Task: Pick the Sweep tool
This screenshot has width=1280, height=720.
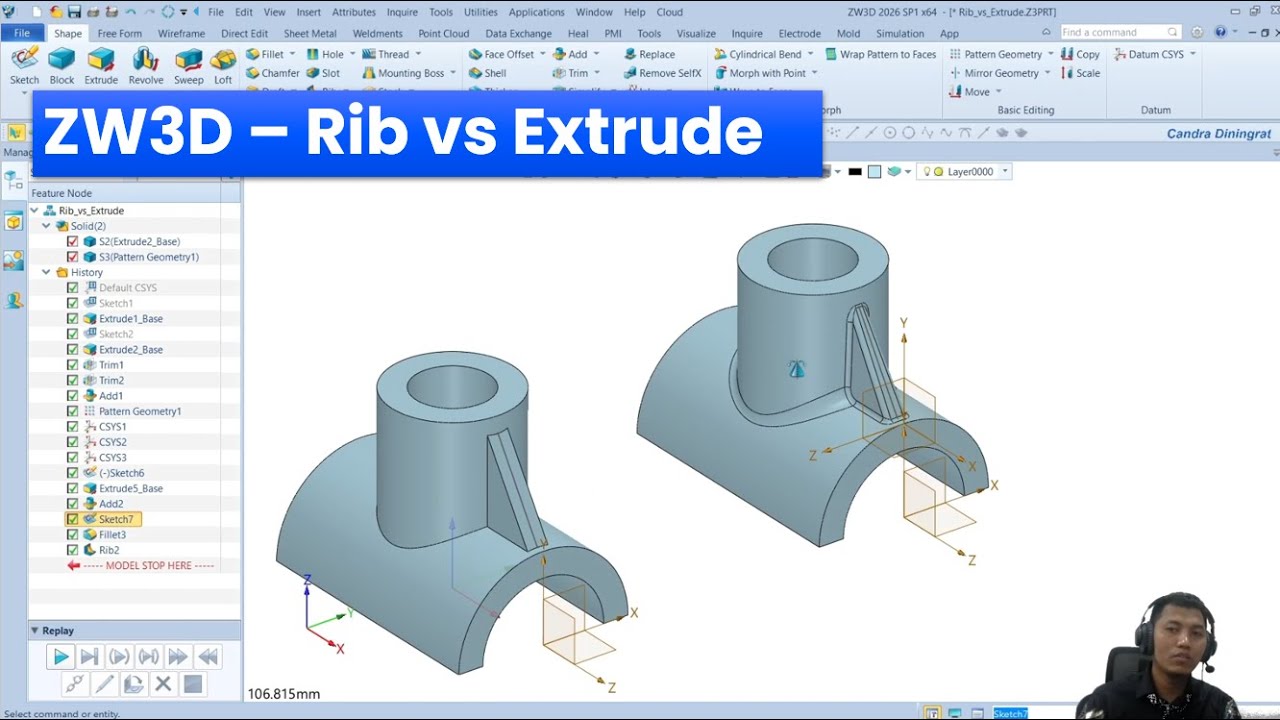Action: [188, 65]
